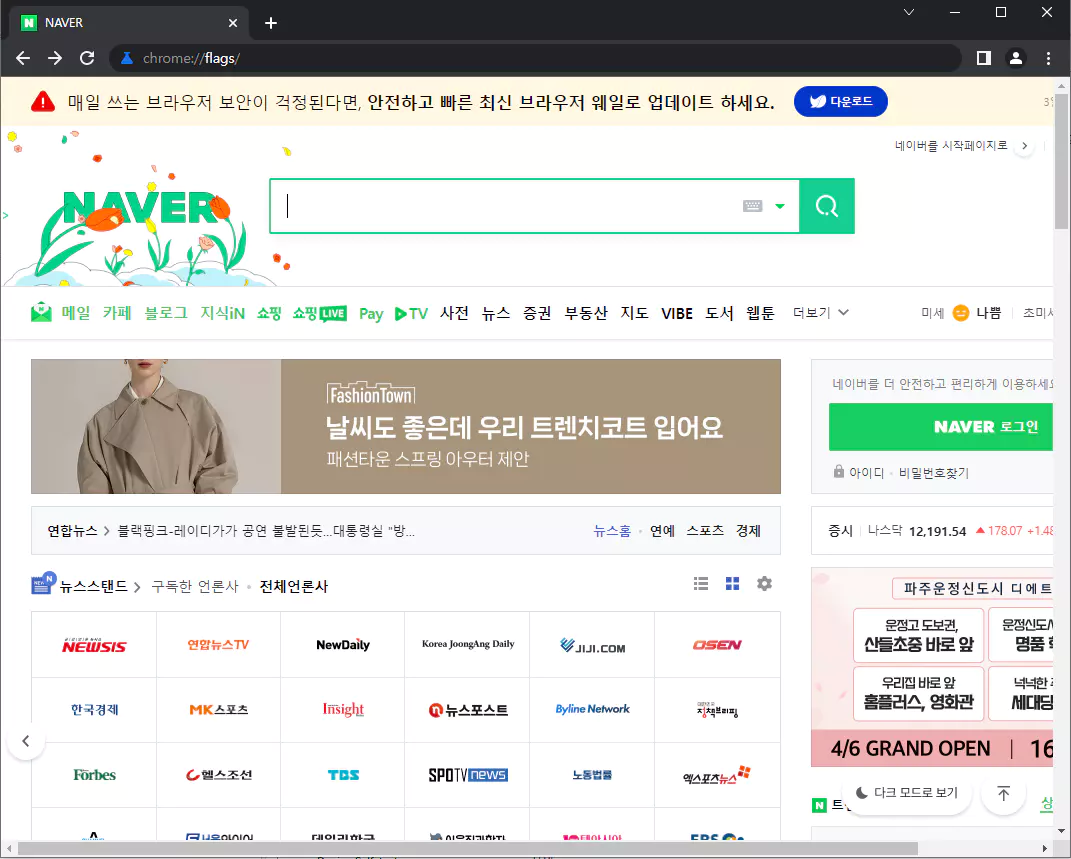
Task: Open 쇼핑LIVE service link
Action: pyautogui.click(x=320, y=313)
